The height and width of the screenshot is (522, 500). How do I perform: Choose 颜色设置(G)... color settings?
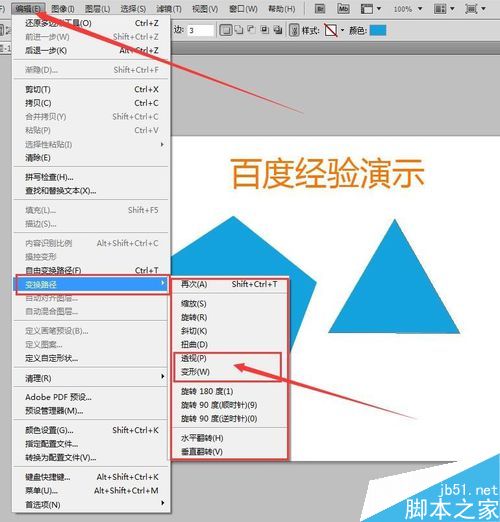click(92, 430)
